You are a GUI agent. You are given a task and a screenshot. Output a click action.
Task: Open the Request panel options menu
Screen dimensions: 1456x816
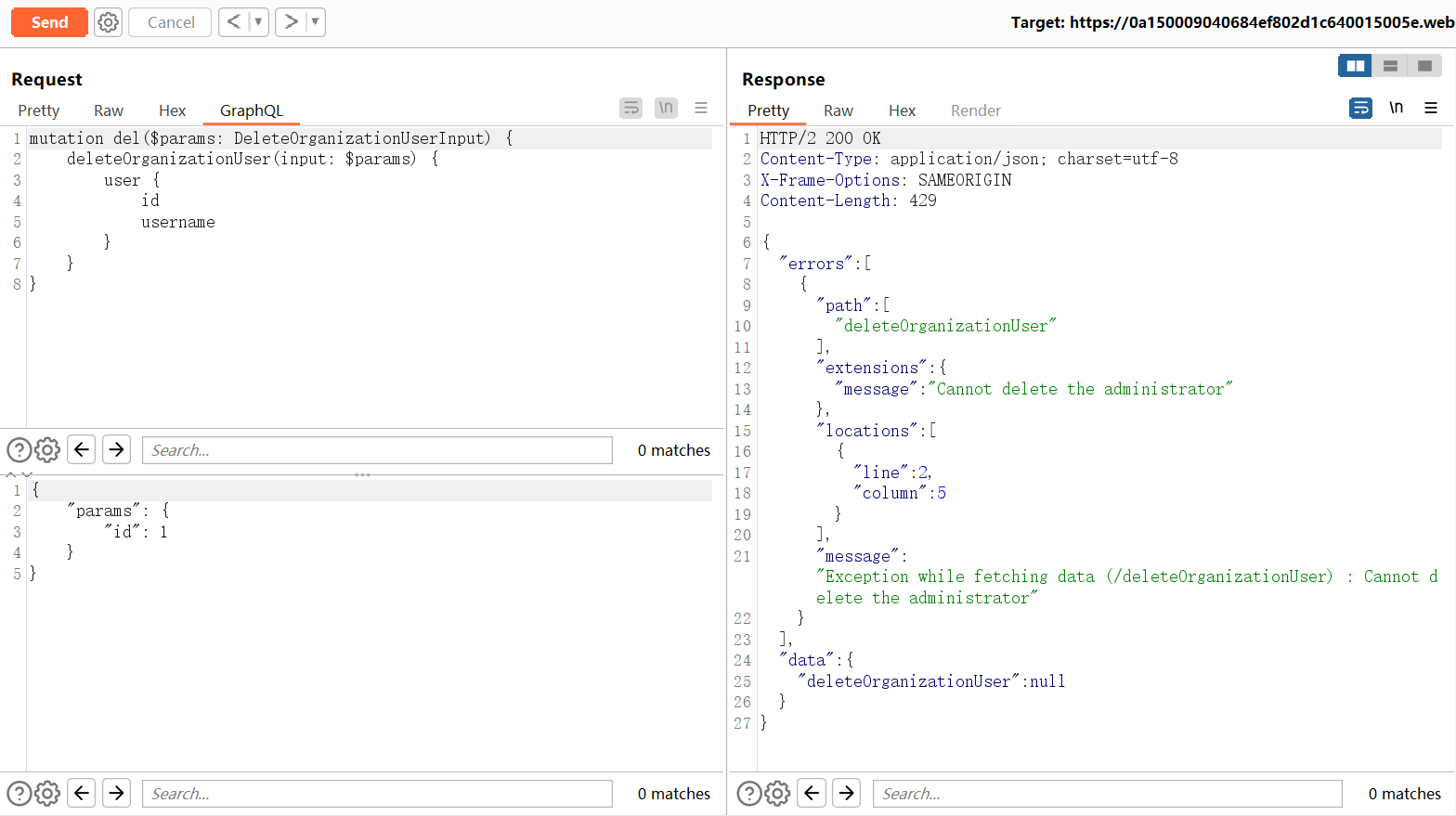point(701,109)
